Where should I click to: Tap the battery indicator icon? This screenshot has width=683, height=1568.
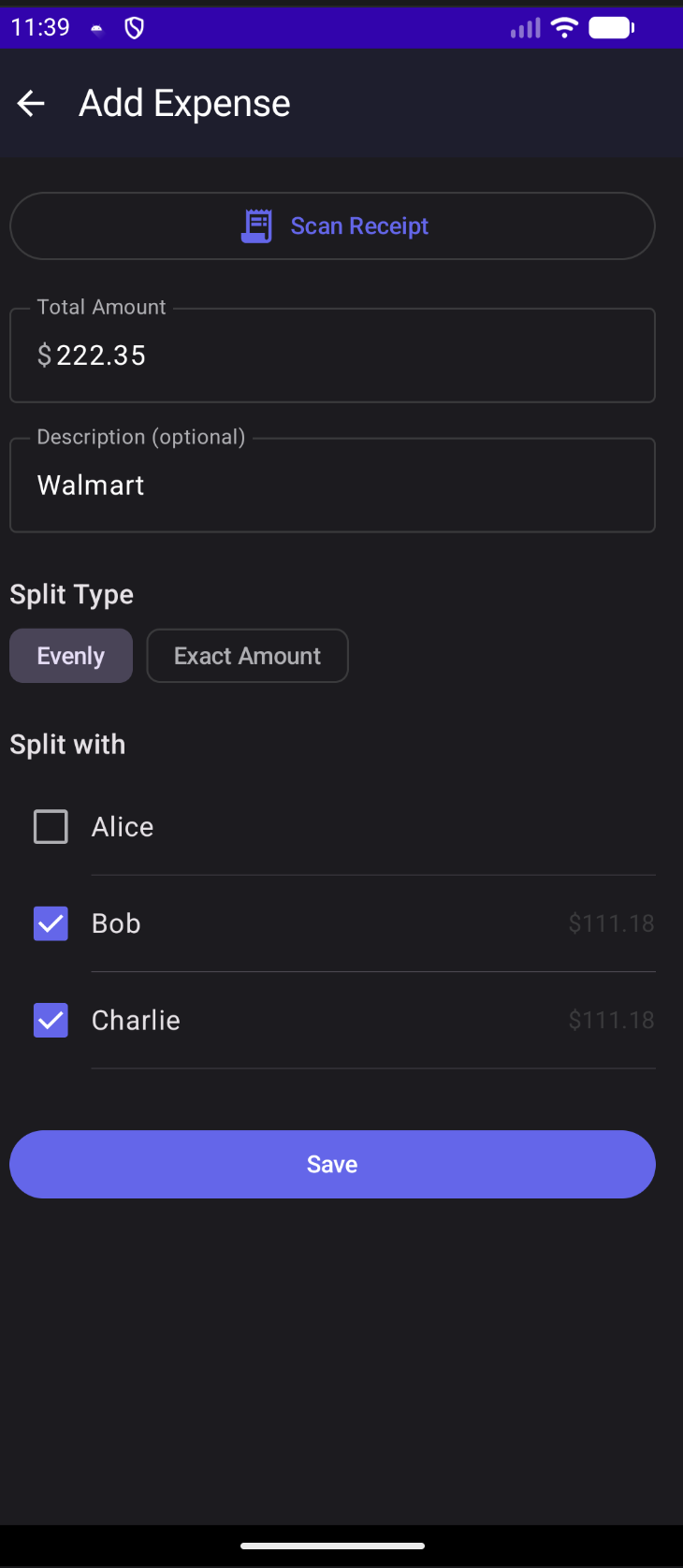point(611,28)
